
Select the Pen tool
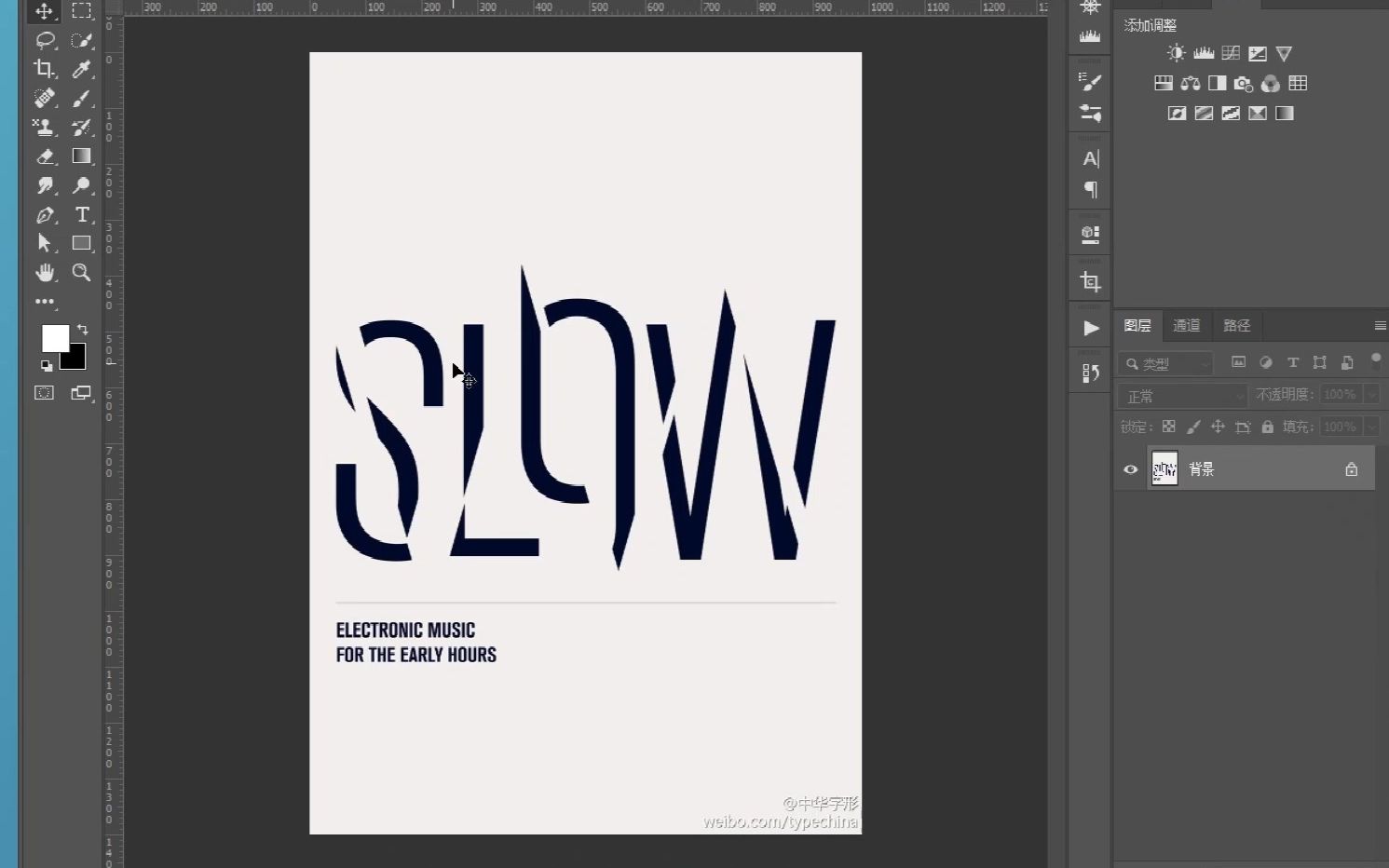pos(44,215)
